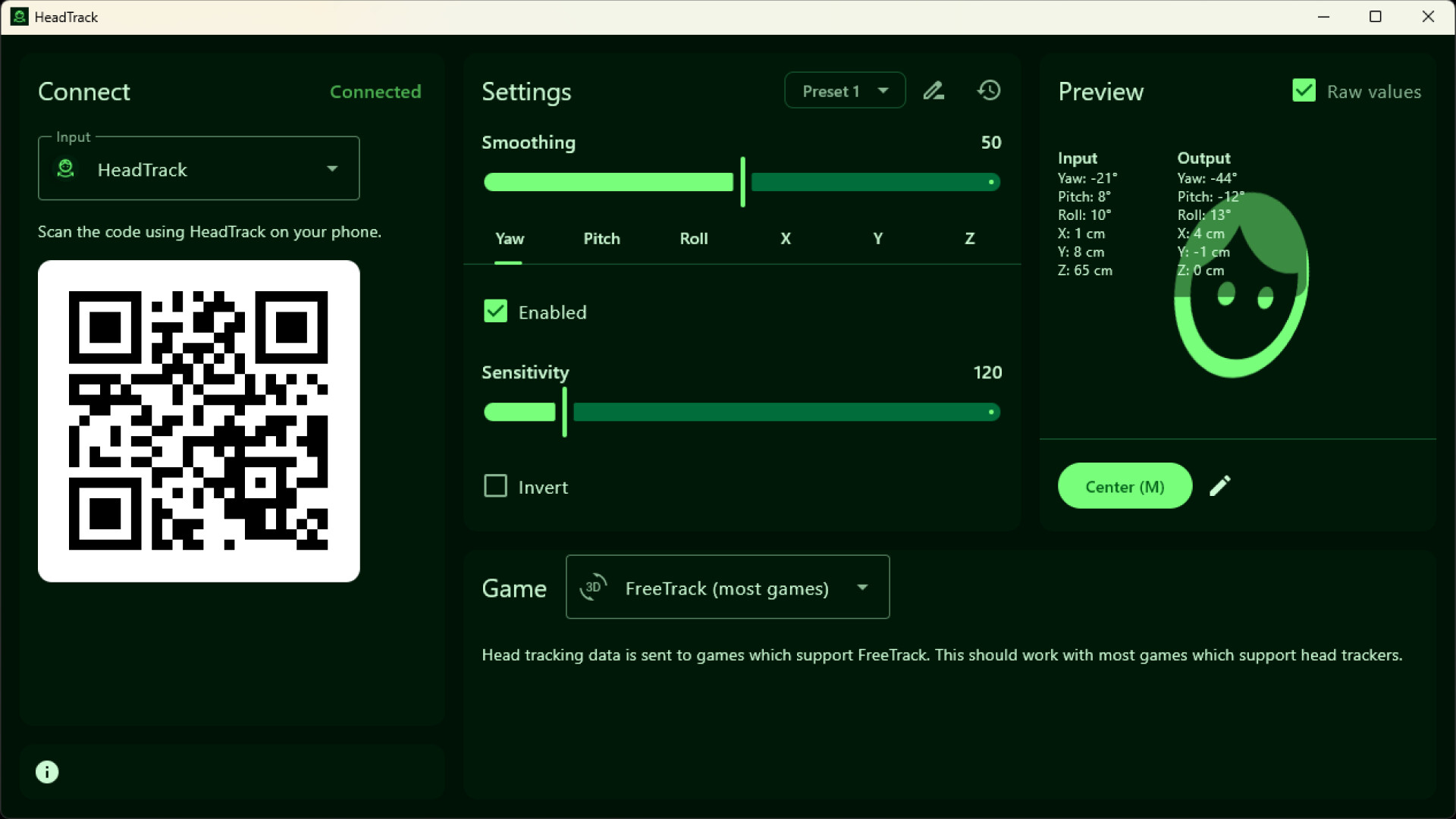Enable Invert for the Yaw axis

coord(495,485)
